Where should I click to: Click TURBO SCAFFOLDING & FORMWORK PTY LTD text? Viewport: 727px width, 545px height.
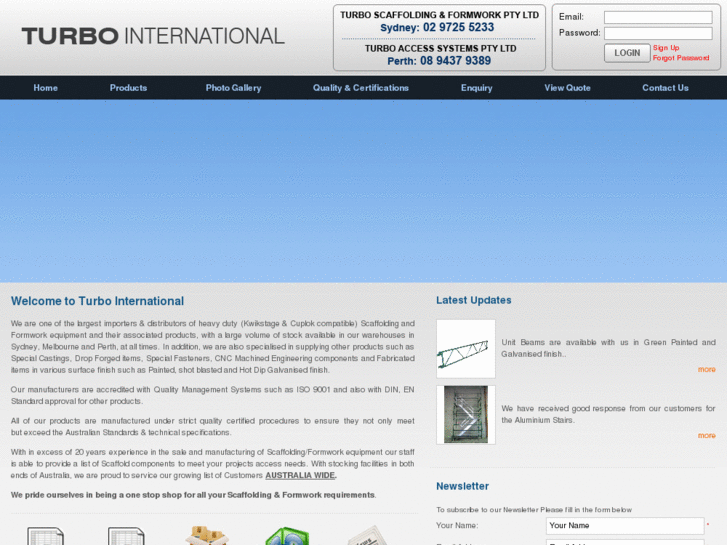tap(440, 15)
